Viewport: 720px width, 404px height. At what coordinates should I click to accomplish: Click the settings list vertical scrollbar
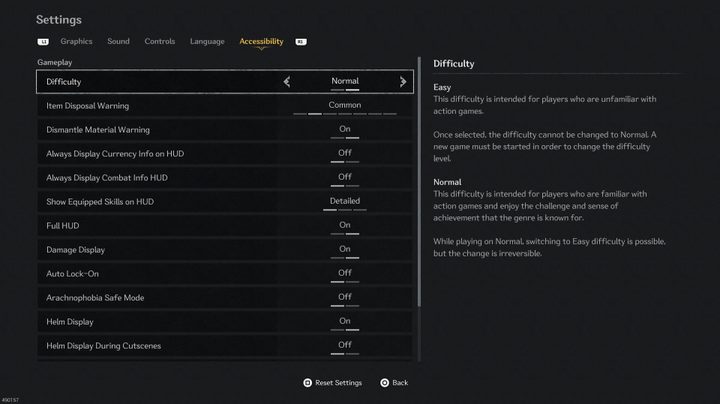pos(419,182)
